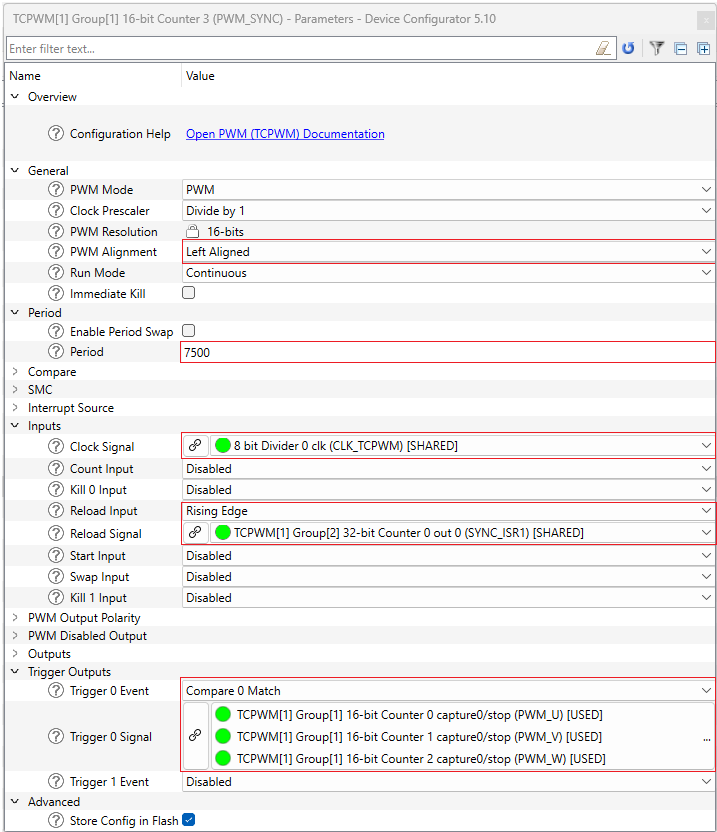The image size is (717, 832).
Task: Click the ellipsis button for Trigger 0 Signal
Action: pyautogui.click(x=706, y=737)
